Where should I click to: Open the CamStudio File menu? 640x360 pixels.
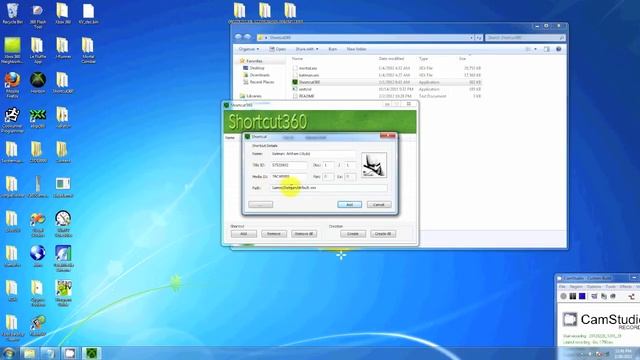(x=562, y=287)
